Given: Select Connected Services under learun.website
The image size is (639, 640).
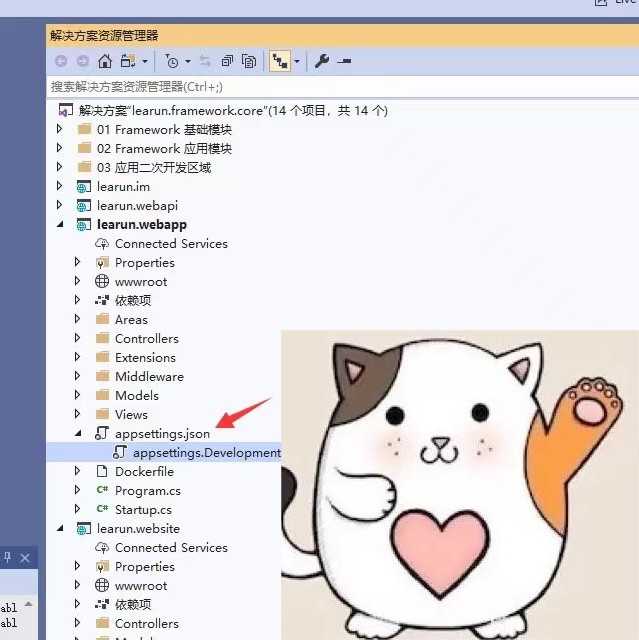Looking at the screenshot, I should pos(171,548).
